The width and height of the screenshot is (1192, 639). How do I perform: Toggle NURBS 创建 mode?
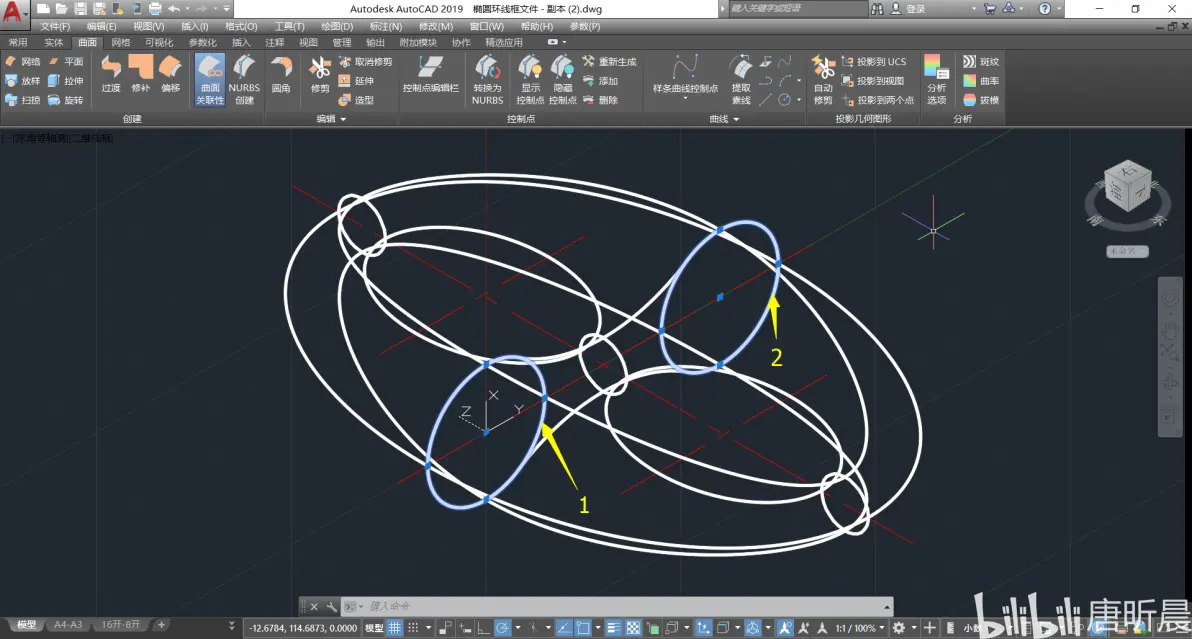pos(244,78)
